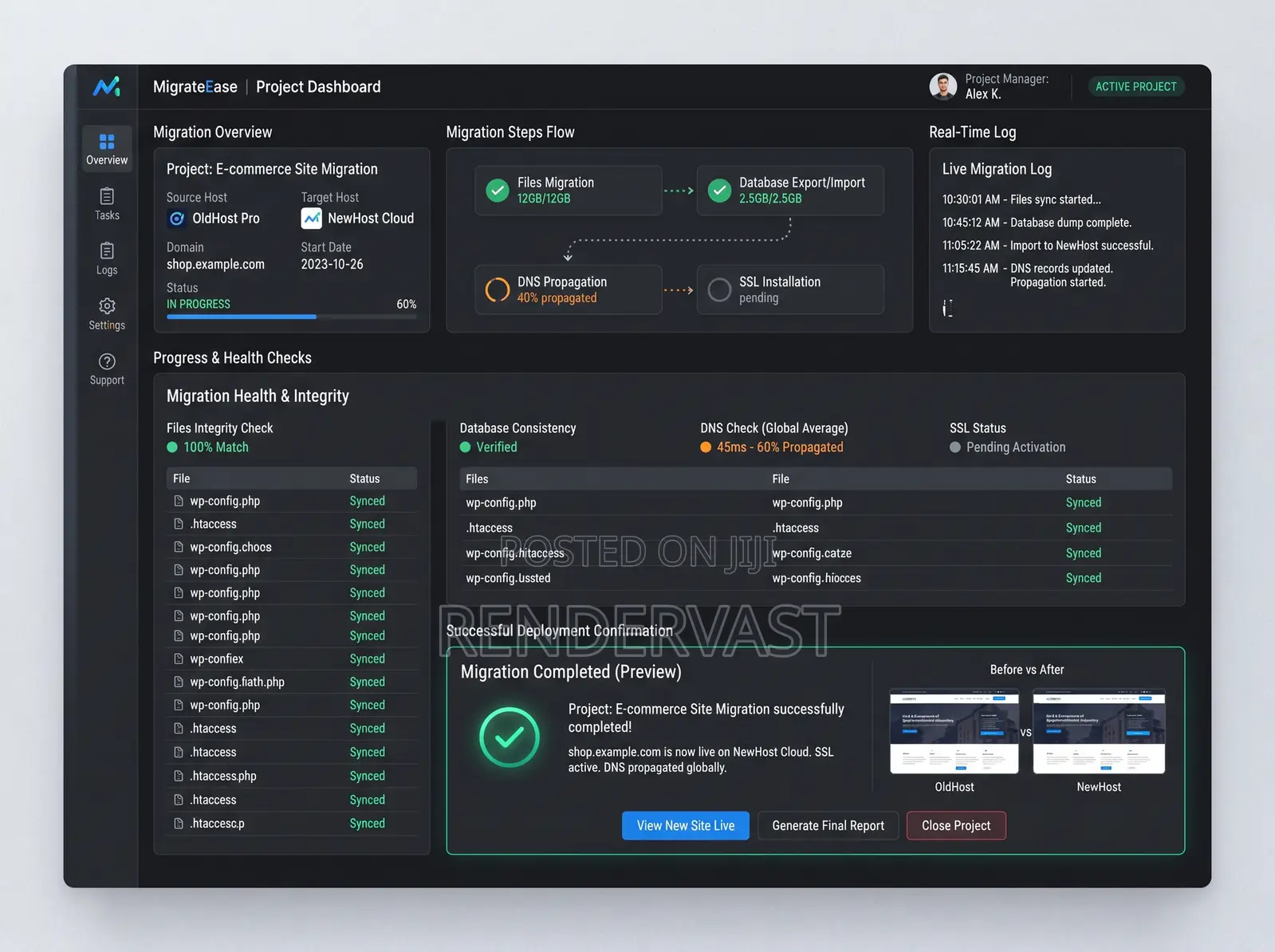Image resolution: width=1275 pixels, height=952 pixels.
Task: Open the Tasks sidebar section
Action: 107,204
